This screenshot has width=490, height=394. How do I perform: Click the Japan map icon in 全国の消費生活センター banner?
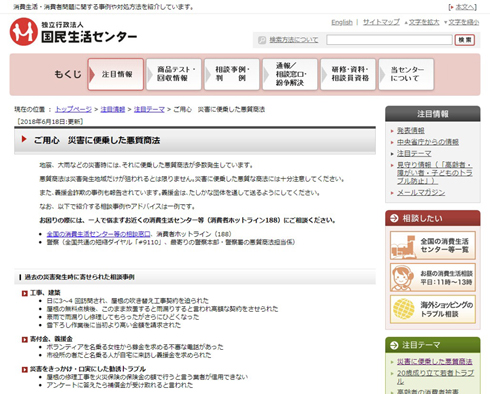pyautogui.click(x=404, y=247)
